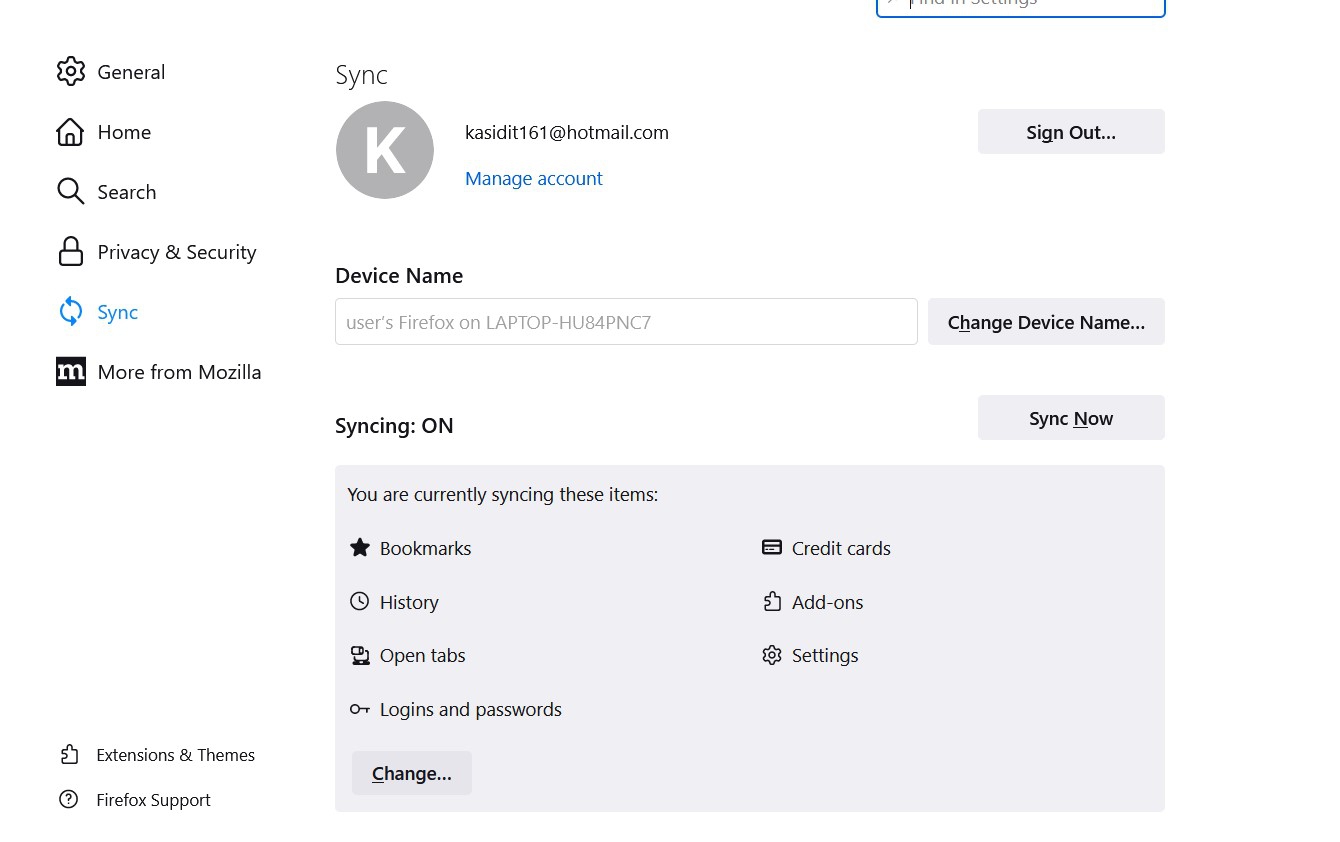This screenshot has width=1340, height=842.
Task: Click the Firefox Support question mark icon
Action: pos(69,800)
